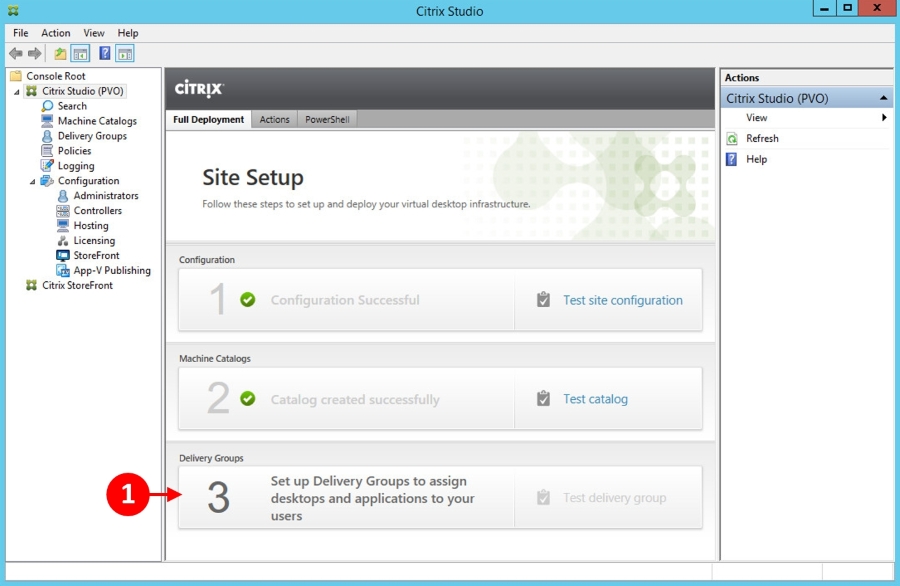Select the Administrators node icon

pos(63,196)
